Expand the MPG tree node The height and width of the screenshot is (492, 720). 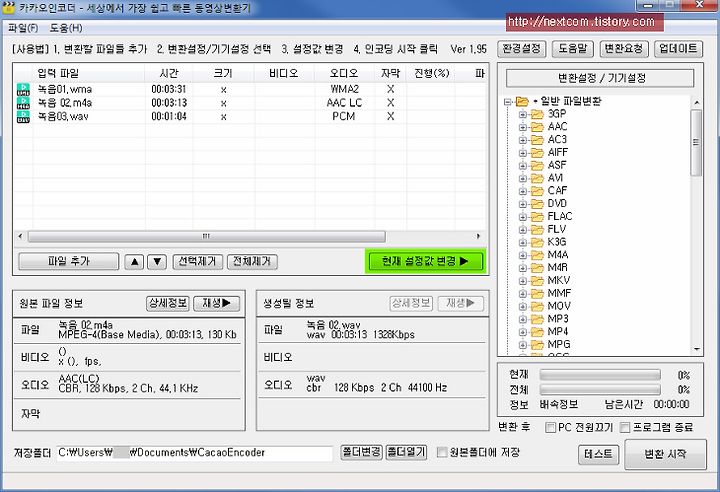pos(523,345)
